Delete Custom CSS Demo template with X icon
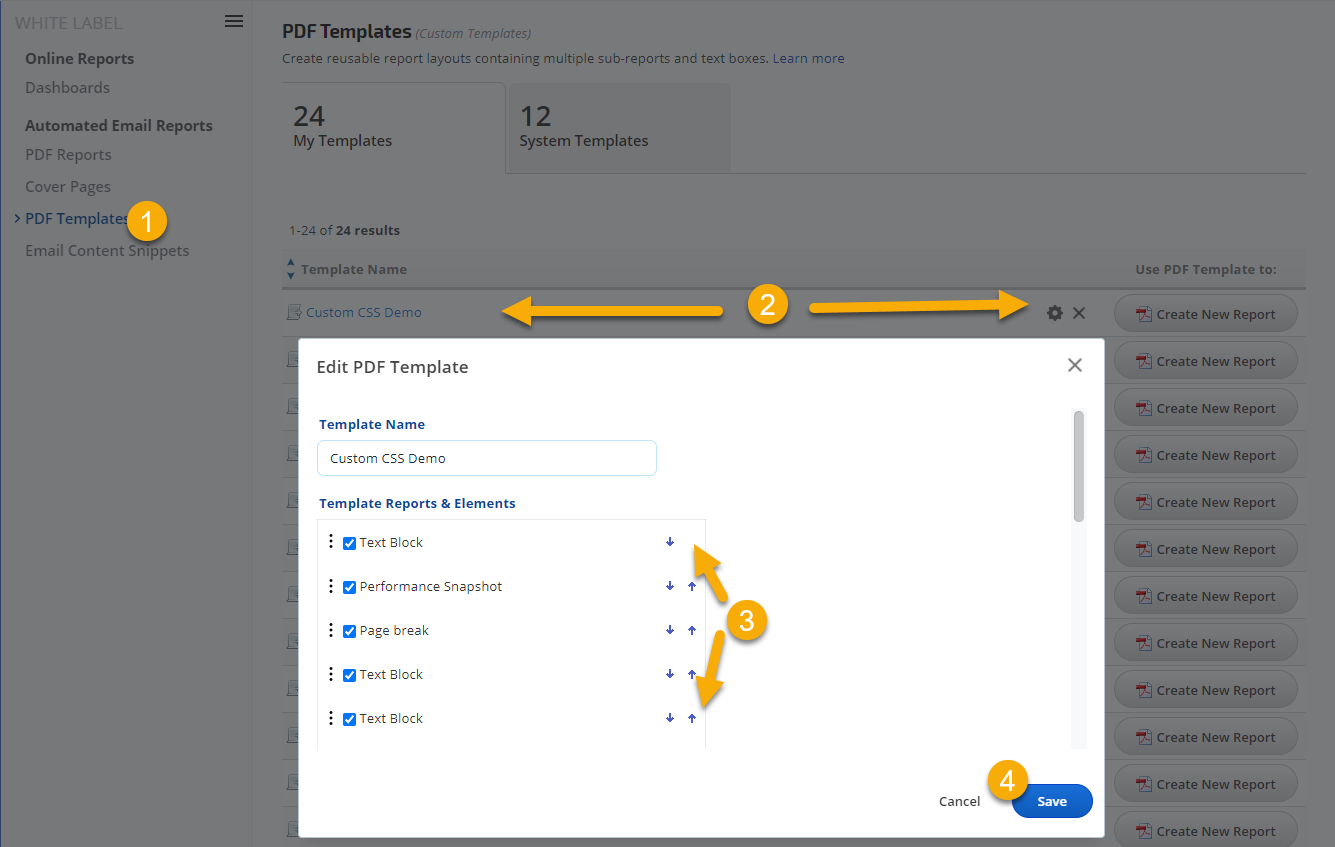The image size is (1335, 847). 1079,313
